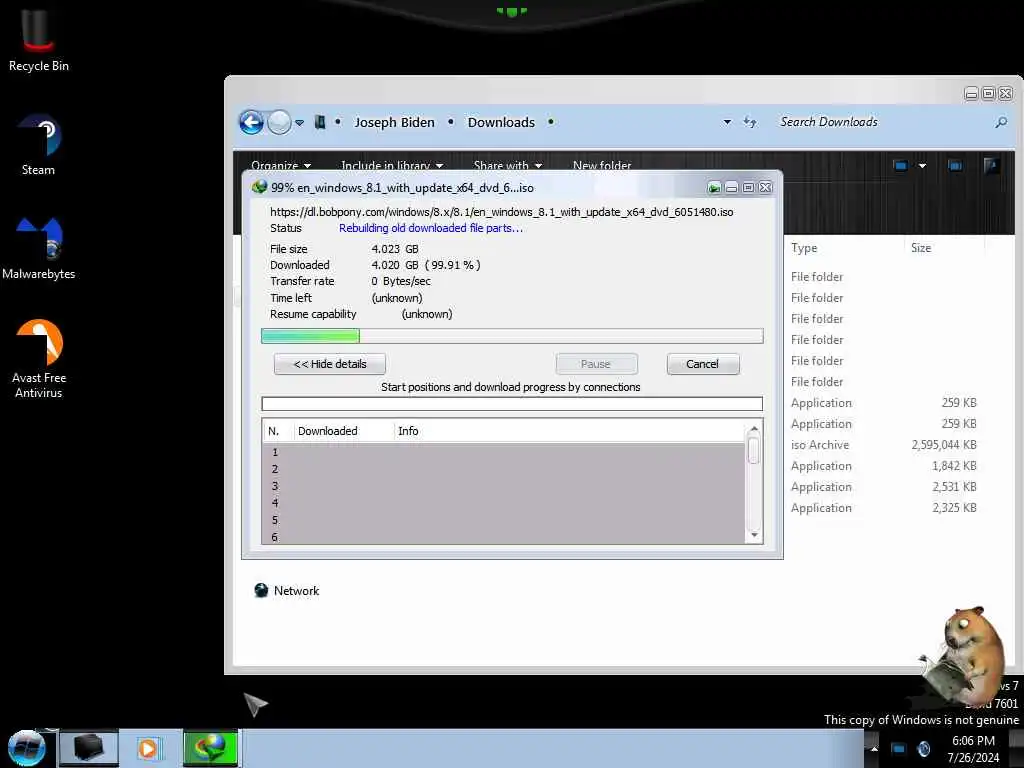
Task: Select the Application row sized 2,325 KB
Action: coord(884,507)
